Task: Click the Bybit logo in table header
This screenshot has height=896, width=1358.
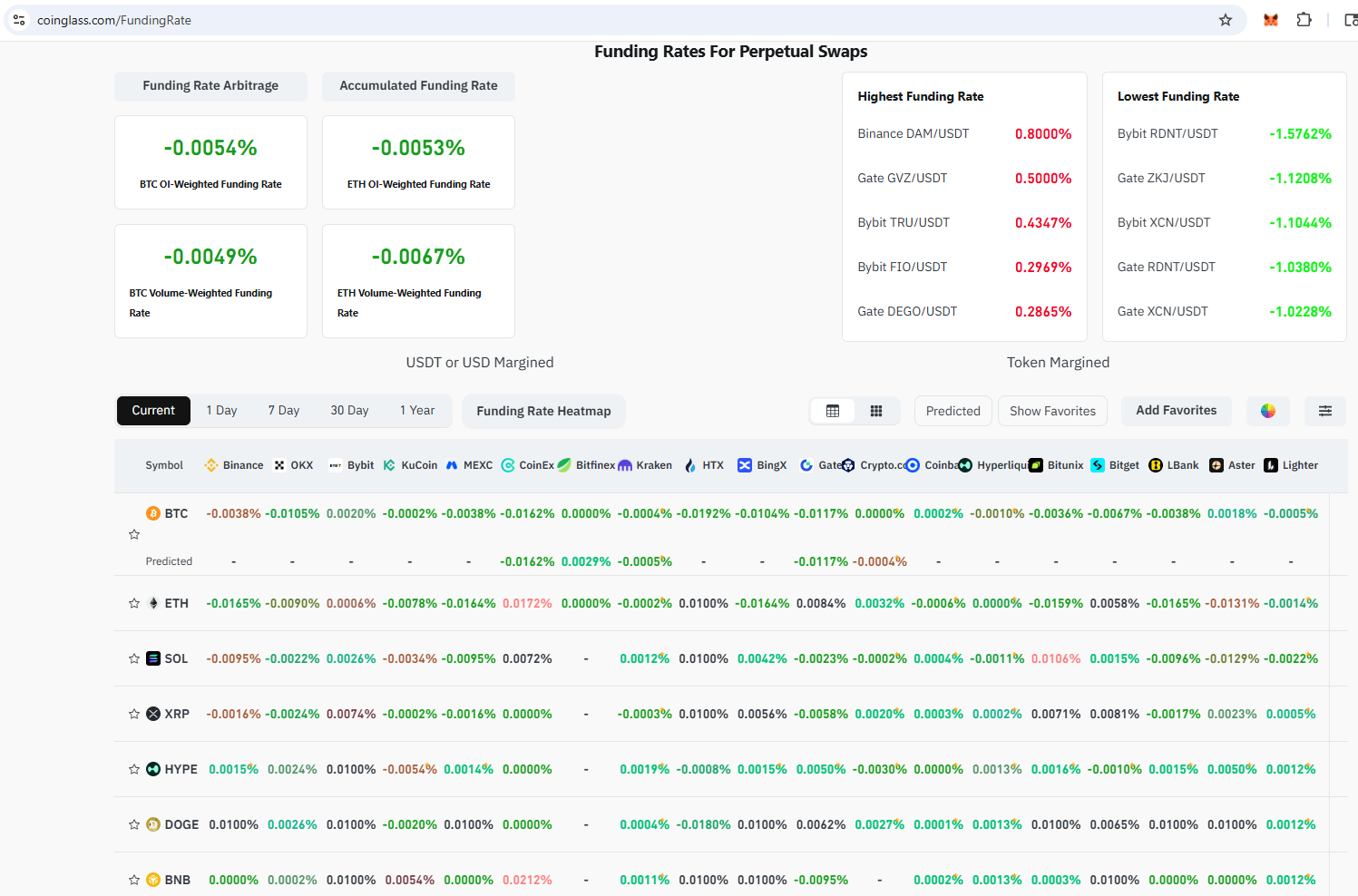Action: click(x=336, y=465)
